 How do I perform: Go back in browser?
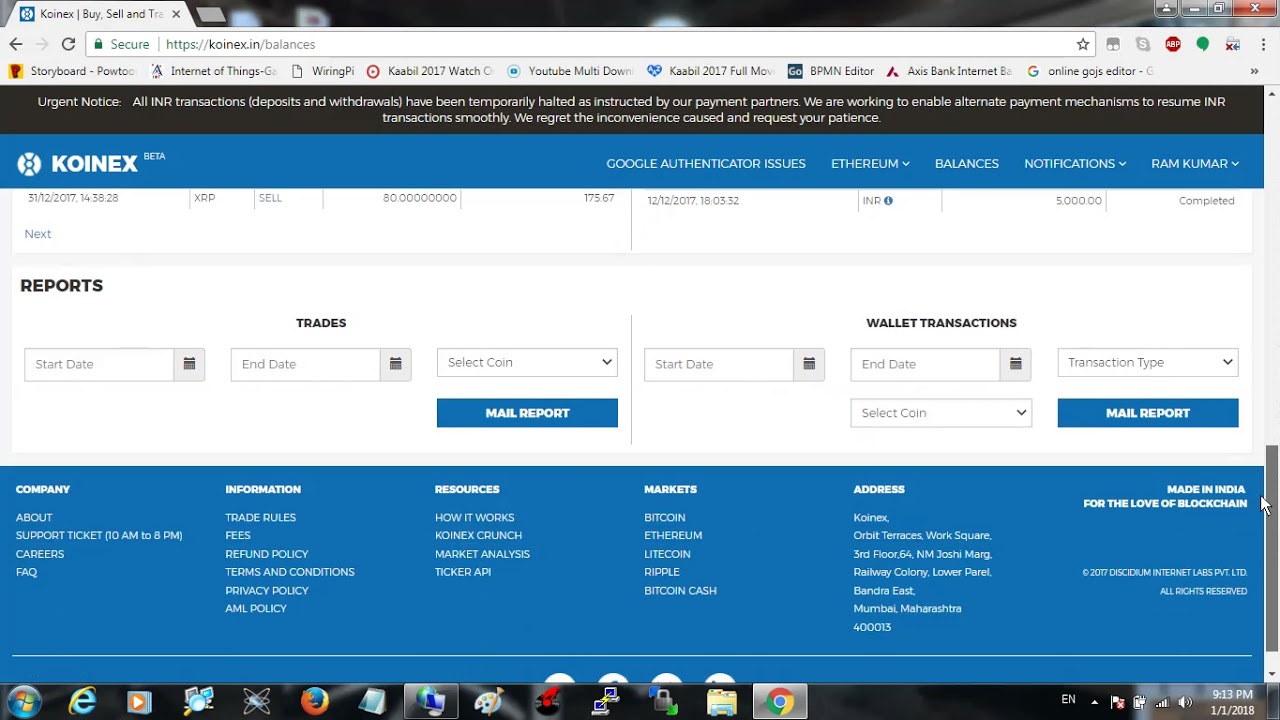(x=16, y=44)
